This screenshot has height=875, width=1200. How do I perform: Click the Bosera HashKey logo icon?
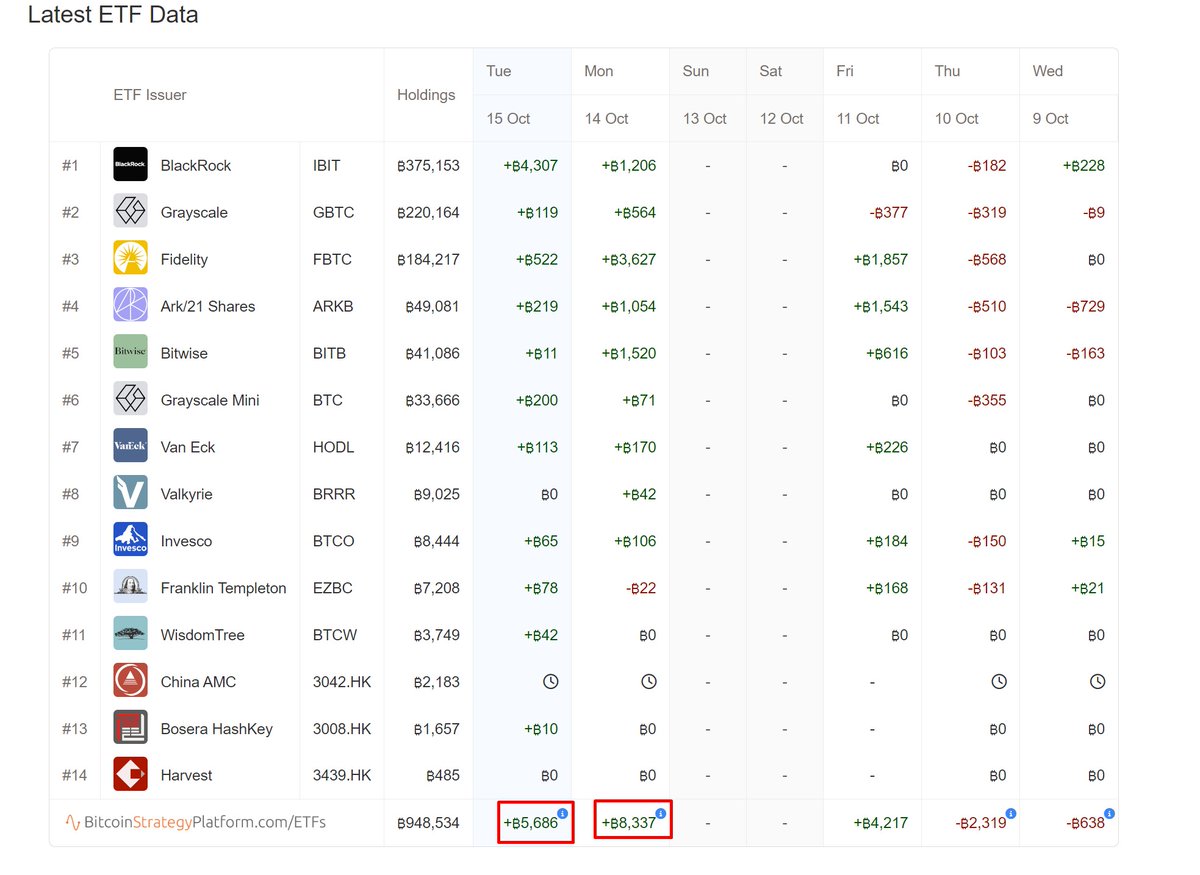[130, 729]
